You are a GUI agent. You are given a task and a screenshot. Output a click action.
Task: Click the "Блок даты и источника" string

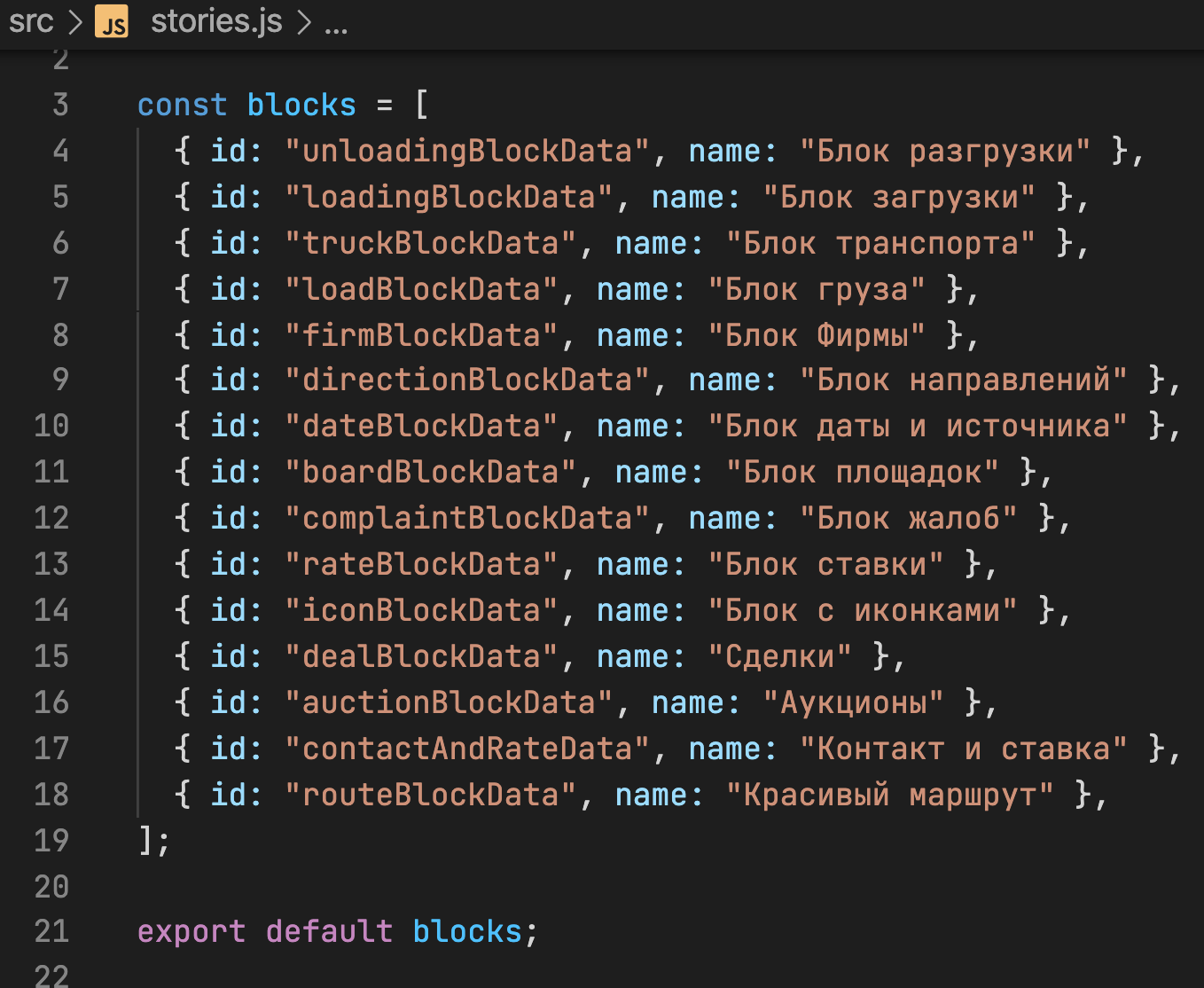click(x=918, y=427)
